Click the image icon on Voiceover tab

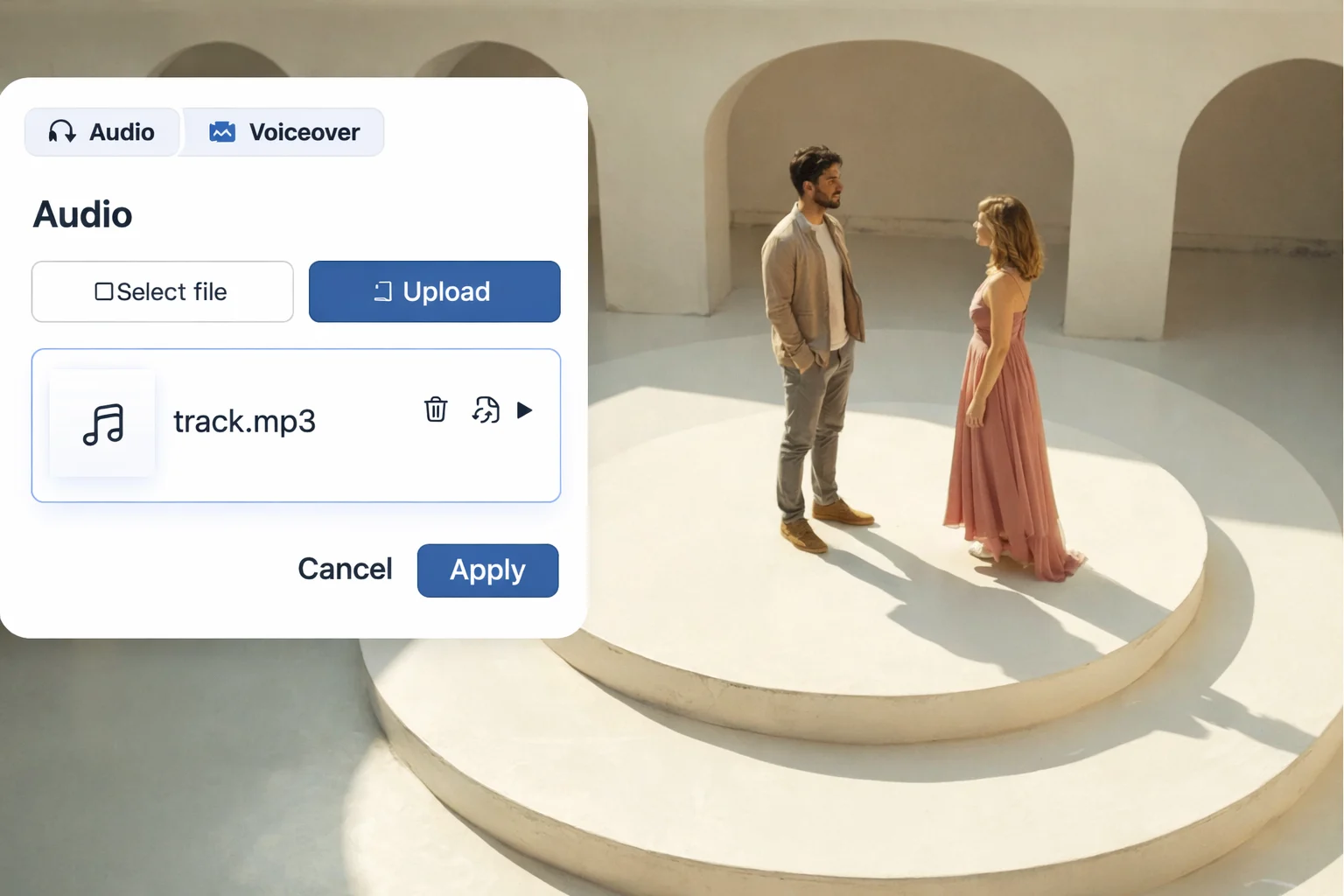[x=222, y=131]
